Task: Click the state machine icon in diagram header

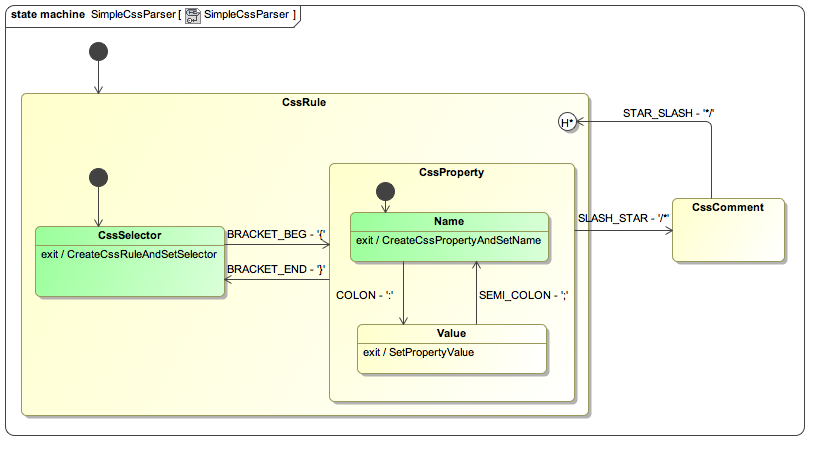Action: 193,16
